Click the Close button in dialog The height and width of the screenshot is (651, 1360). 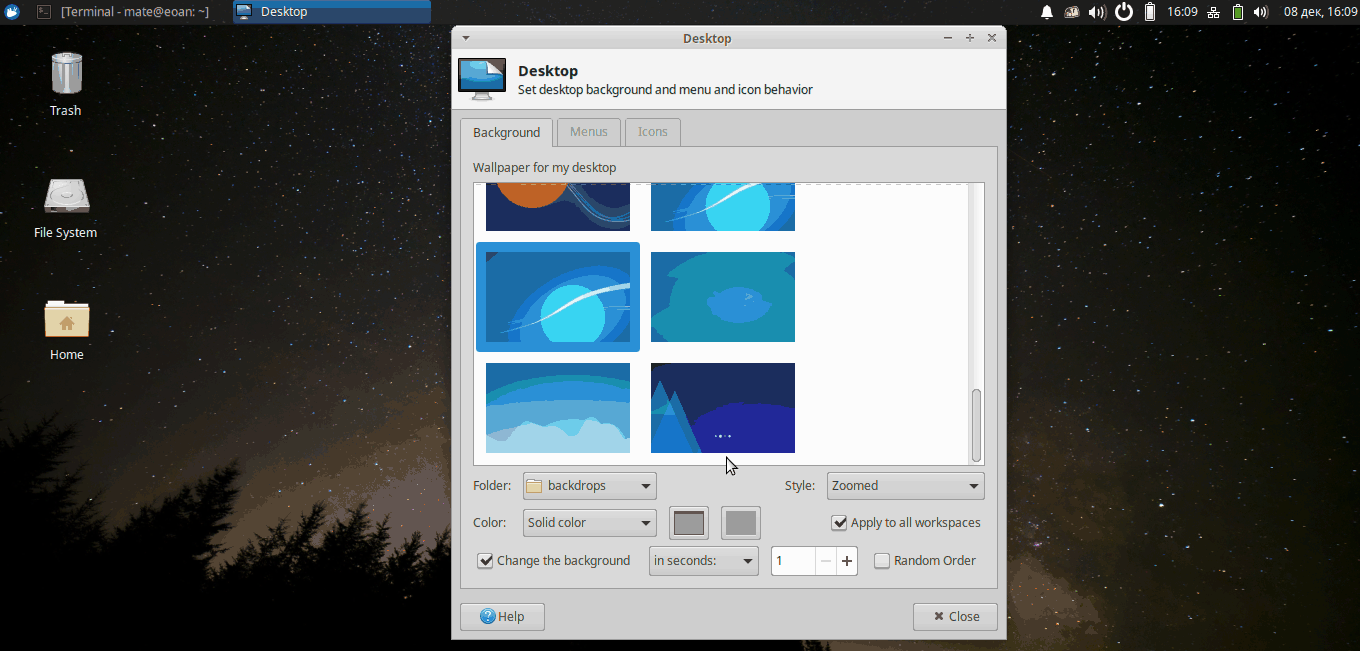[955, 617]
